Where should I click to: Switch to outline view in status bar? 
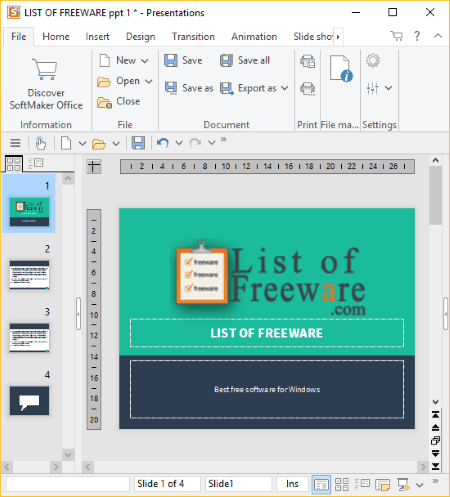pos(362,484)
